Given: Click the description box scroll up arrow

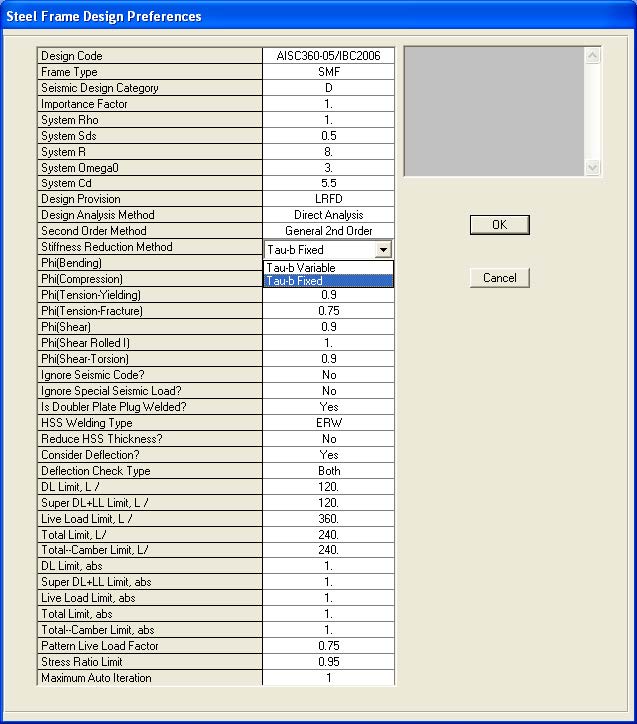Looking at the screenshot, I should (592, 56).
